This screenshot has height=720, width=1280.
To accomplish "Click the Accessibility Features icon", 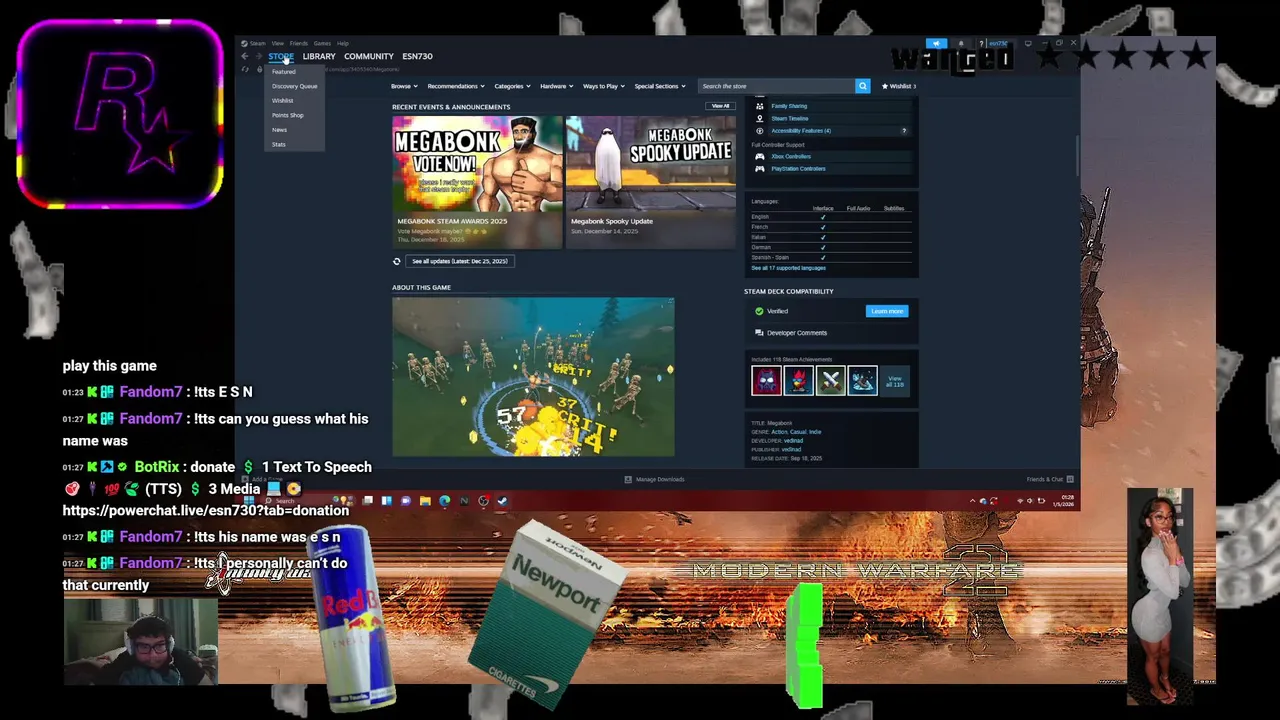I will click(x=759, y=130).
